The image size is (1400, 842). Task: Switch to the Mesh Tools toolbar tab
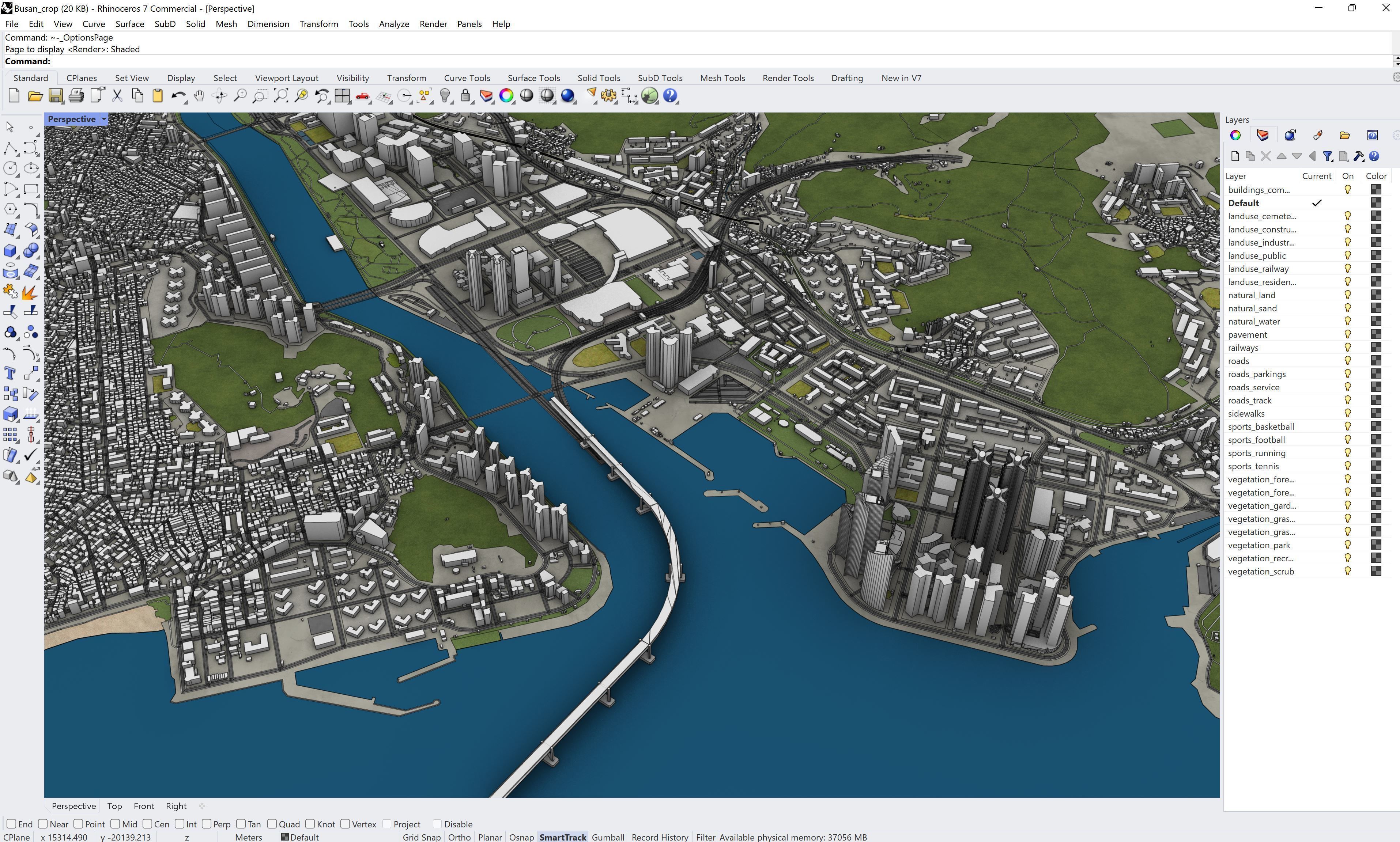tap(722, 78)
